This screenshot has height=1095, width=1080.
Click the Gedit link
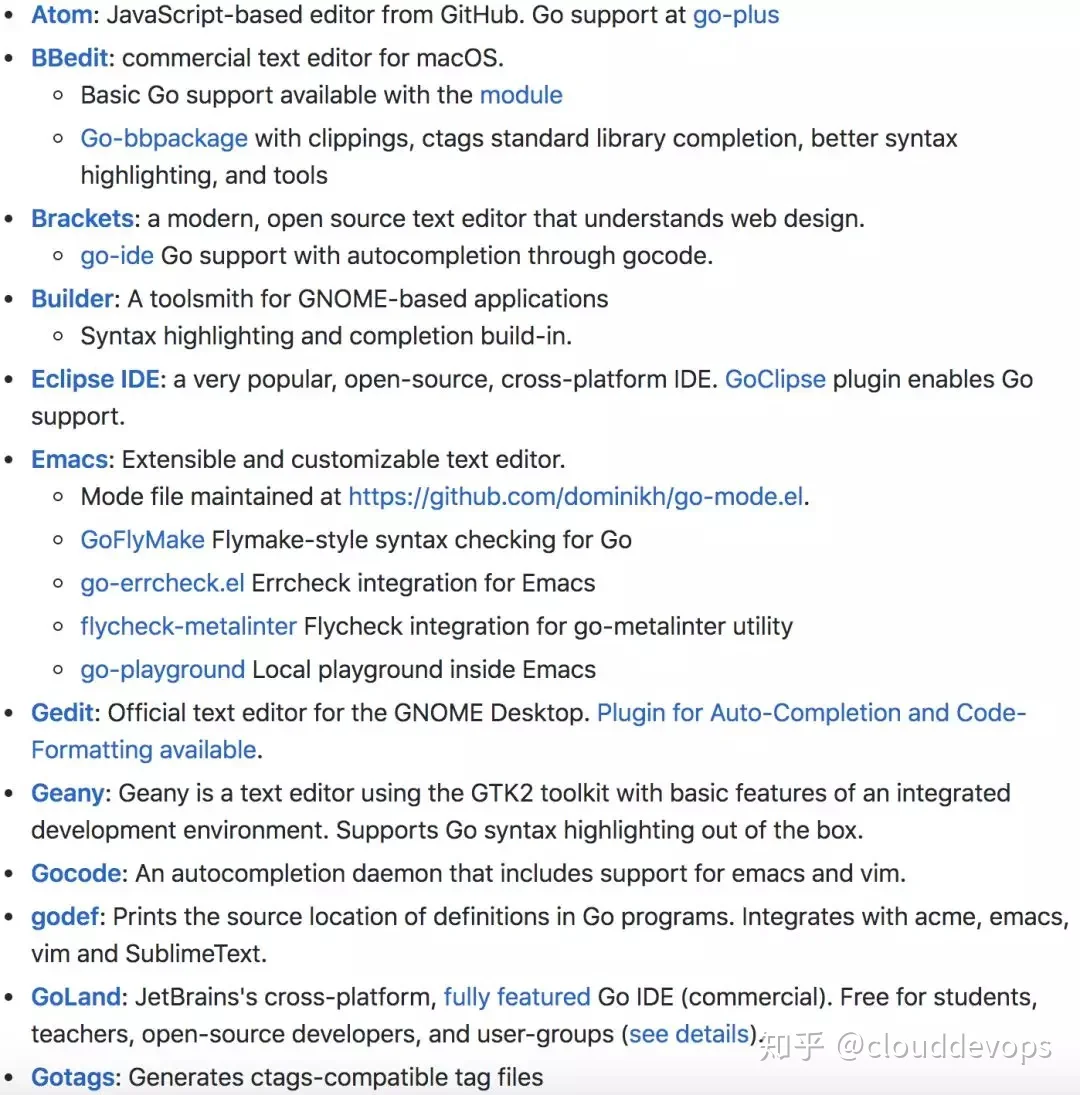(62, 713)
